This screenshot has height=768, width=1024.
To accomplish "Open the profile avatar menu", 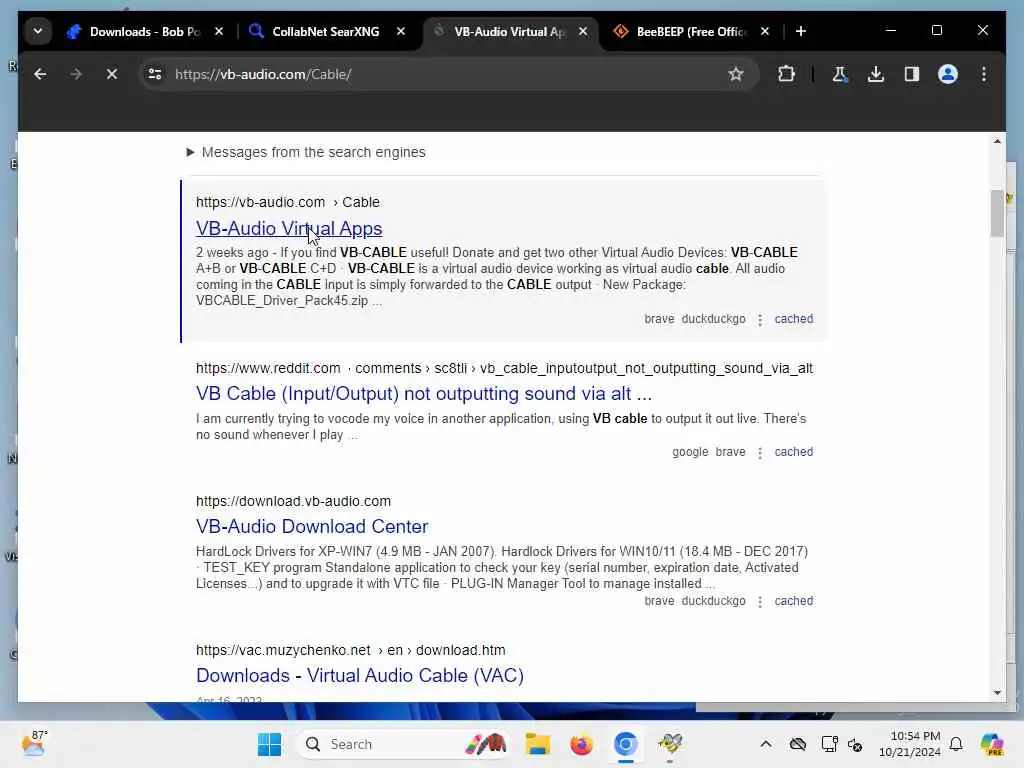I will [948, 74].
